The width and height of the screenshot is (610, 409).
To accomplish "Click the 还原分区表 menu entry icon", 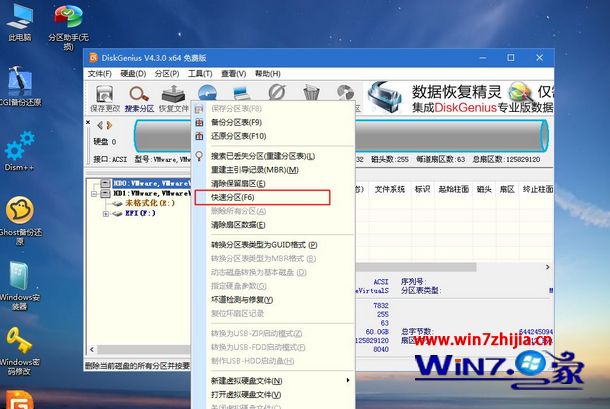I will coord(199,136).
